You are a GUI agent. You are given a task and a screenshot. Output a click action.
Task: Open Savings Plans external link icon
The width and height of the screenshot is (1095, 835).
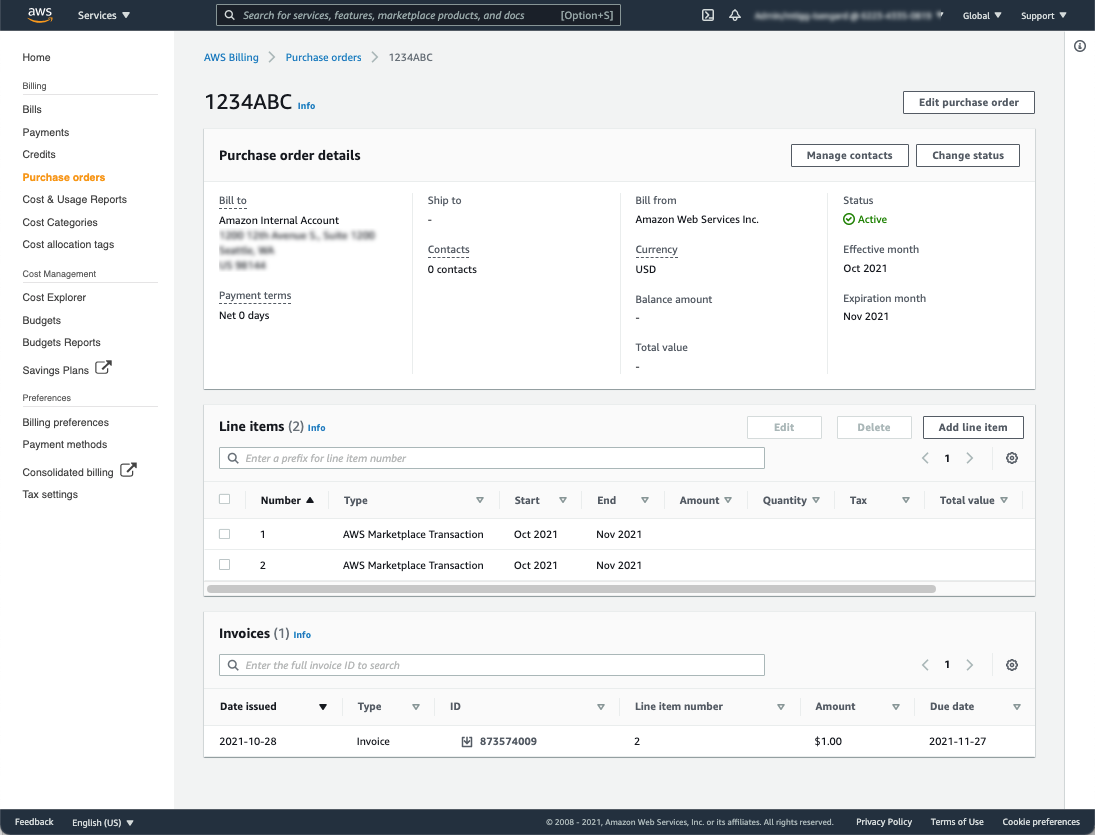point(103,367)
